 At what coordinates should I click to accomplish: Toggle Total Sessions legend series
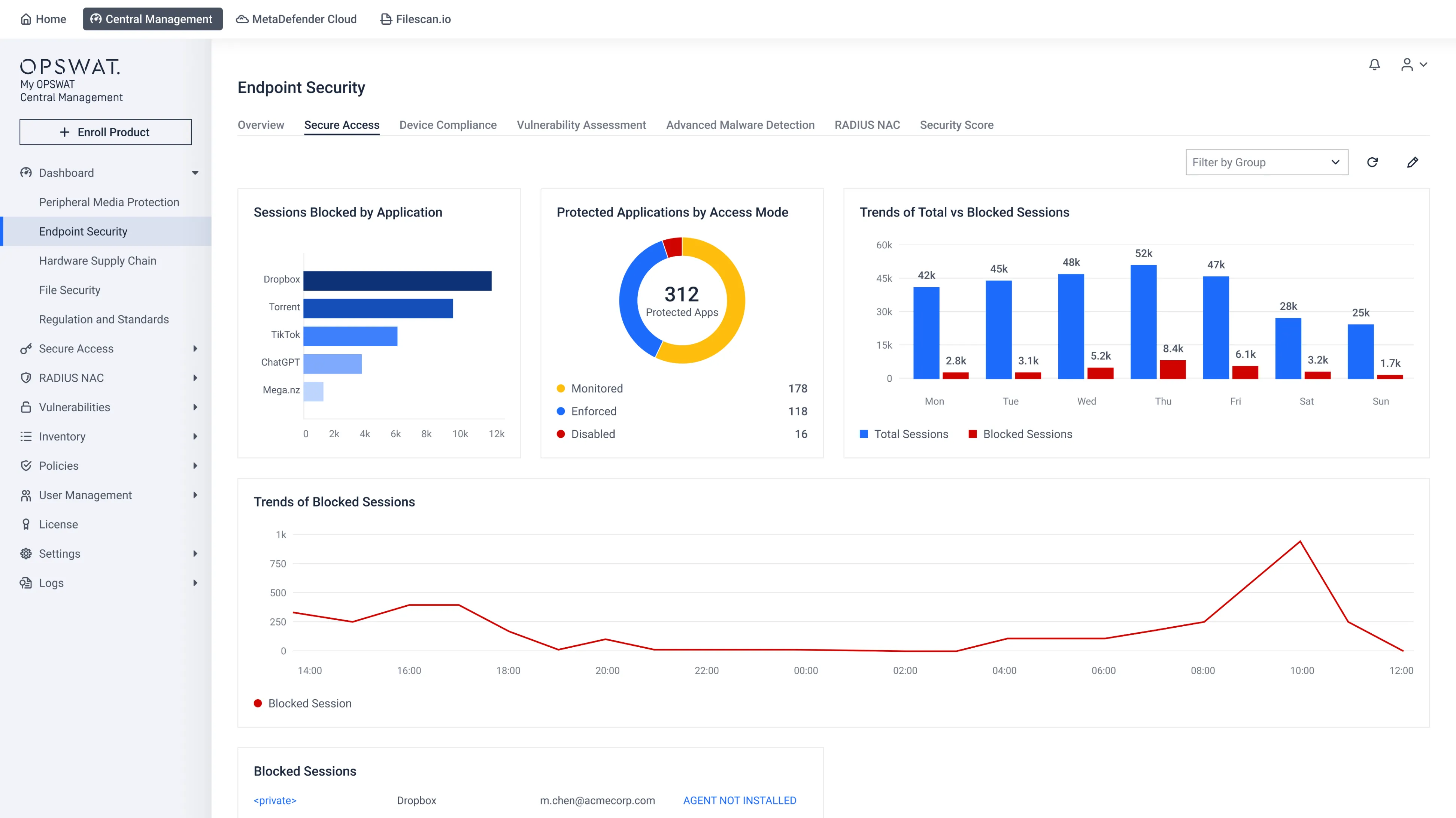pyautogui.click(x=904, y=434)
